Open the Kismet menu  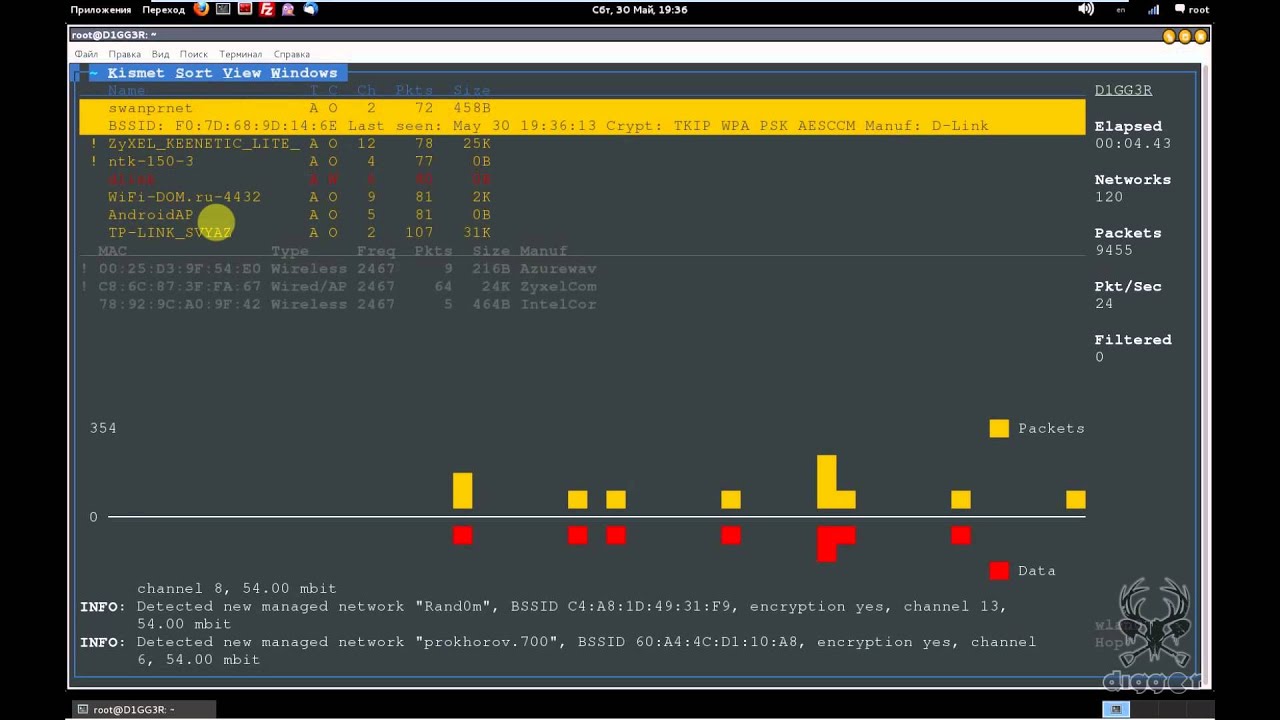click(x=137, y=73)
